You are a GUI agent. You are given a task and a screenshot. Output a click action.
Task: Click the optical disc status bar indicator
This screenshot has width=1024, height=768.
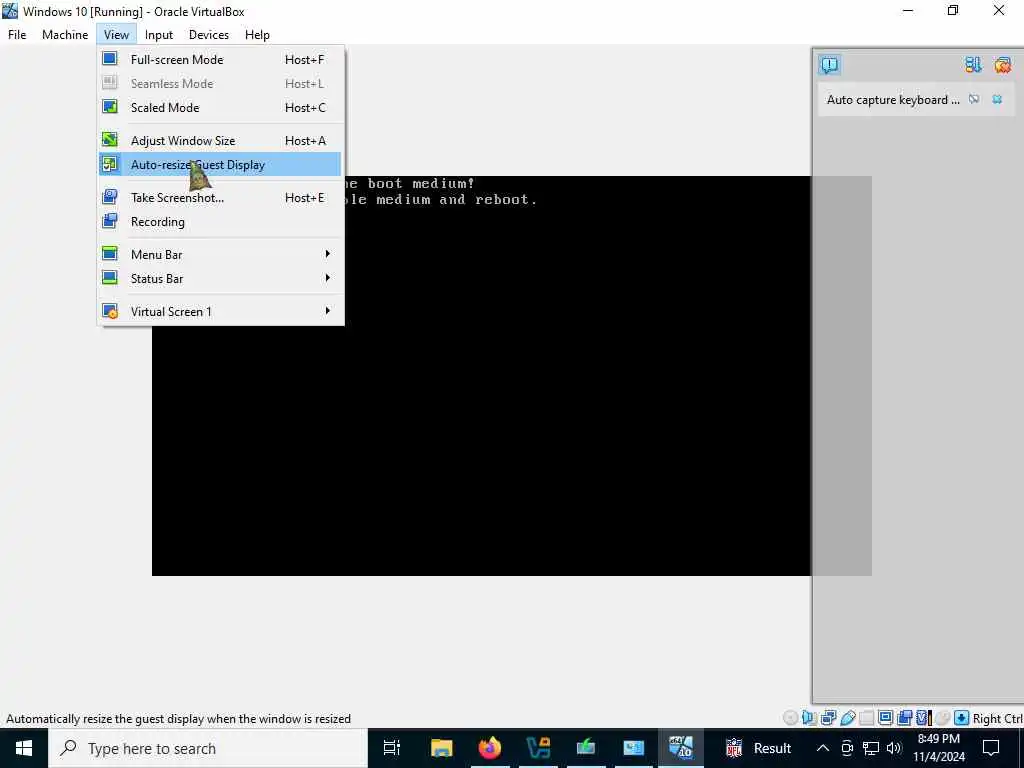click(x=790, y=718)
